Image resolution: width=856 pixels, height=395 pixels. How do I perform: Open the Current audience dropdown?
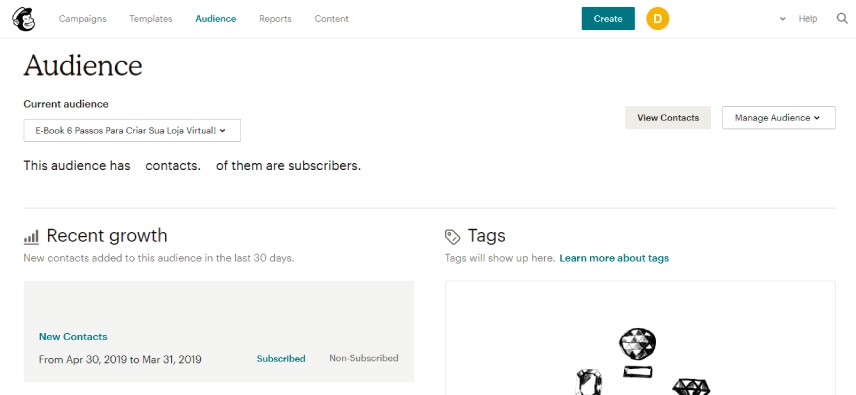click(132, 130)
